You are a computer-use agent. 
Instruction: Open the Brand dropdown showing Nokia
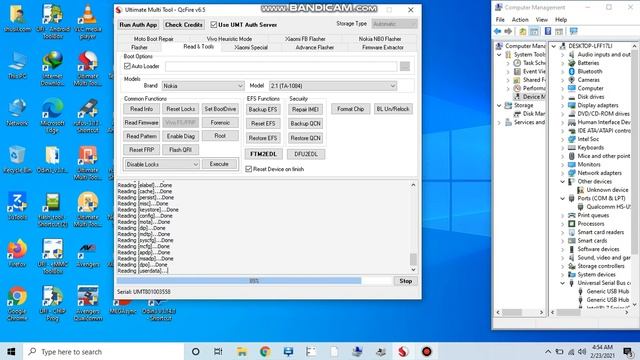click(x=203, y=86)
